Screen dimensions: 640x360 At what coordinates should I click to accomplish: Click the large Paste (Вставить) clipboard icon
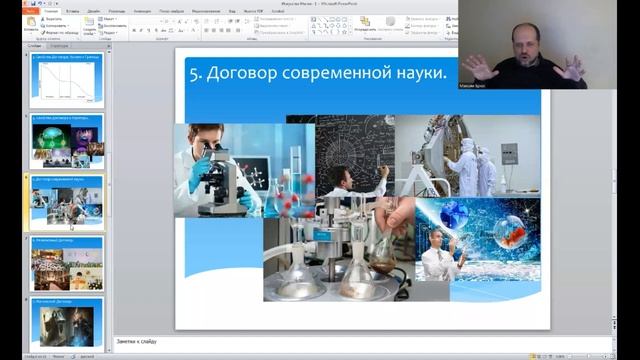(31, 21)
